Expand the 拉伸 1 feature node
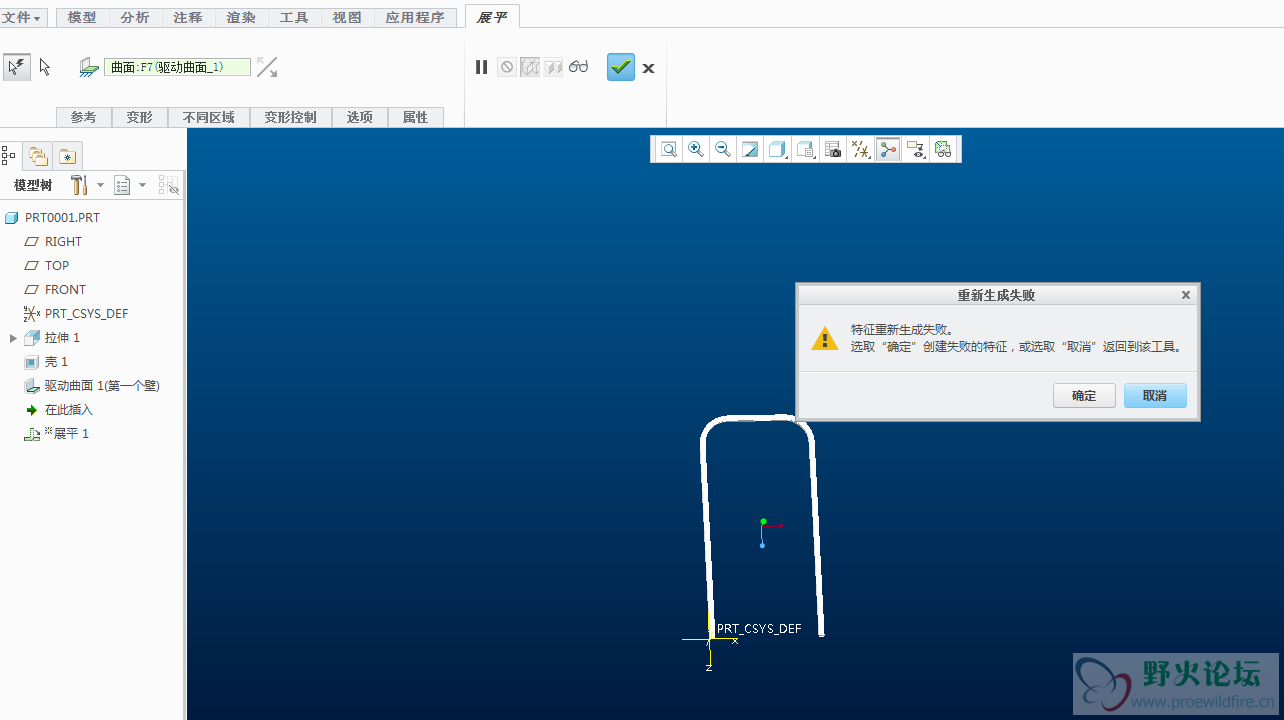The height and width of the screenshot is (720, 1284). coord(13,338)
